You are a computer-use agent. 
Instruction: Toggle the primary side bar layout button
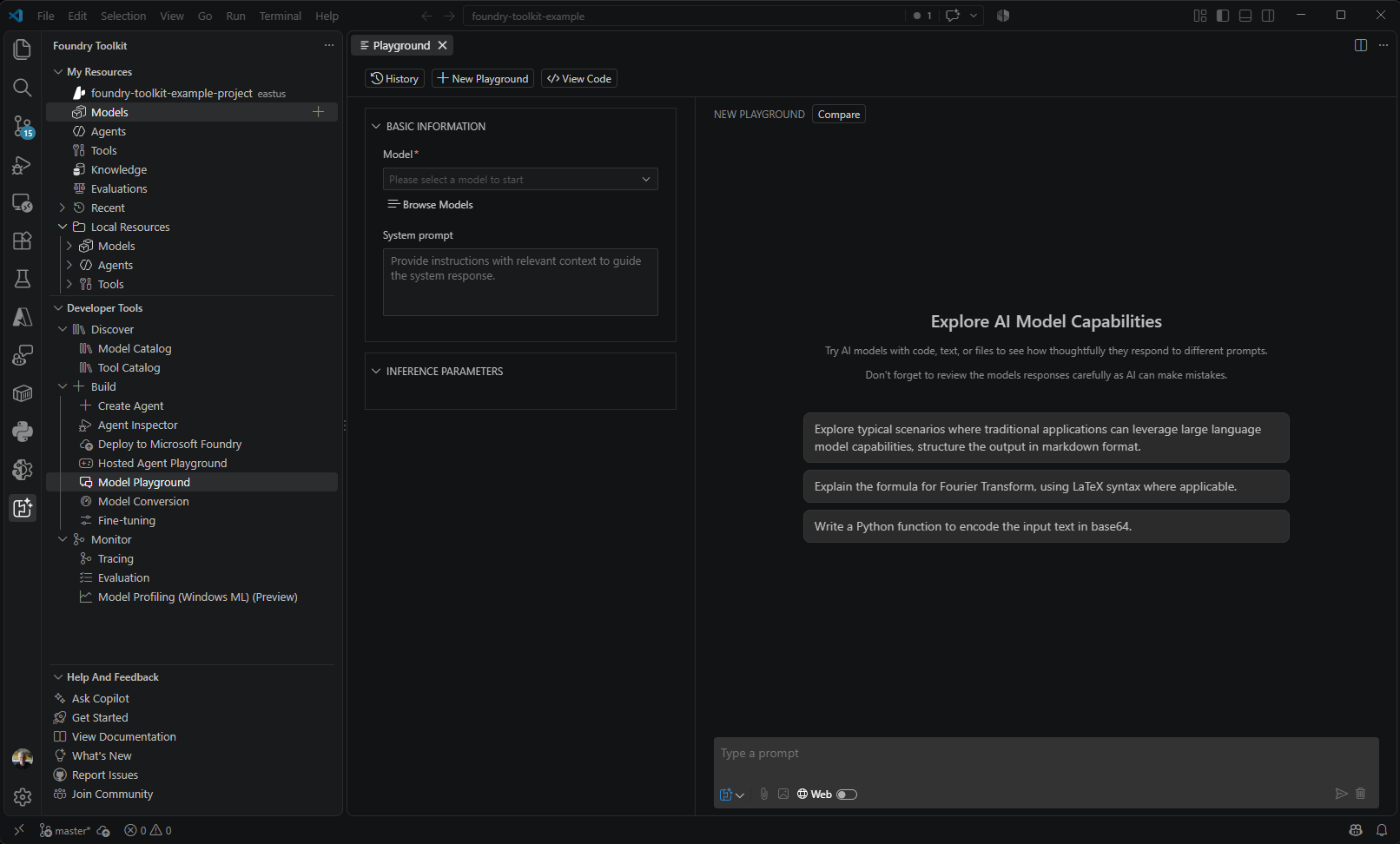point(1223,16)
